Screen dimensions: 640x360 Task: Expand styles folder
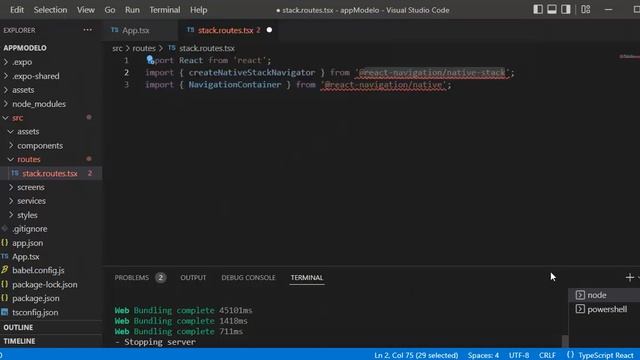[x=27, y=215]
